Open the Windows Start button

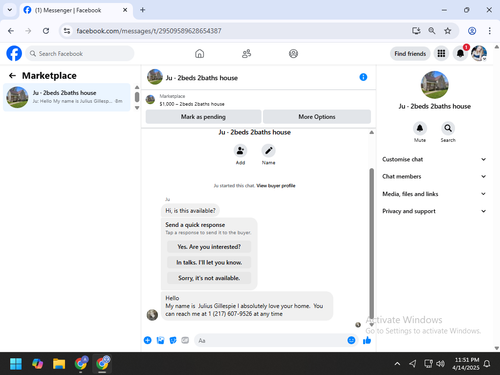point(16,364)
